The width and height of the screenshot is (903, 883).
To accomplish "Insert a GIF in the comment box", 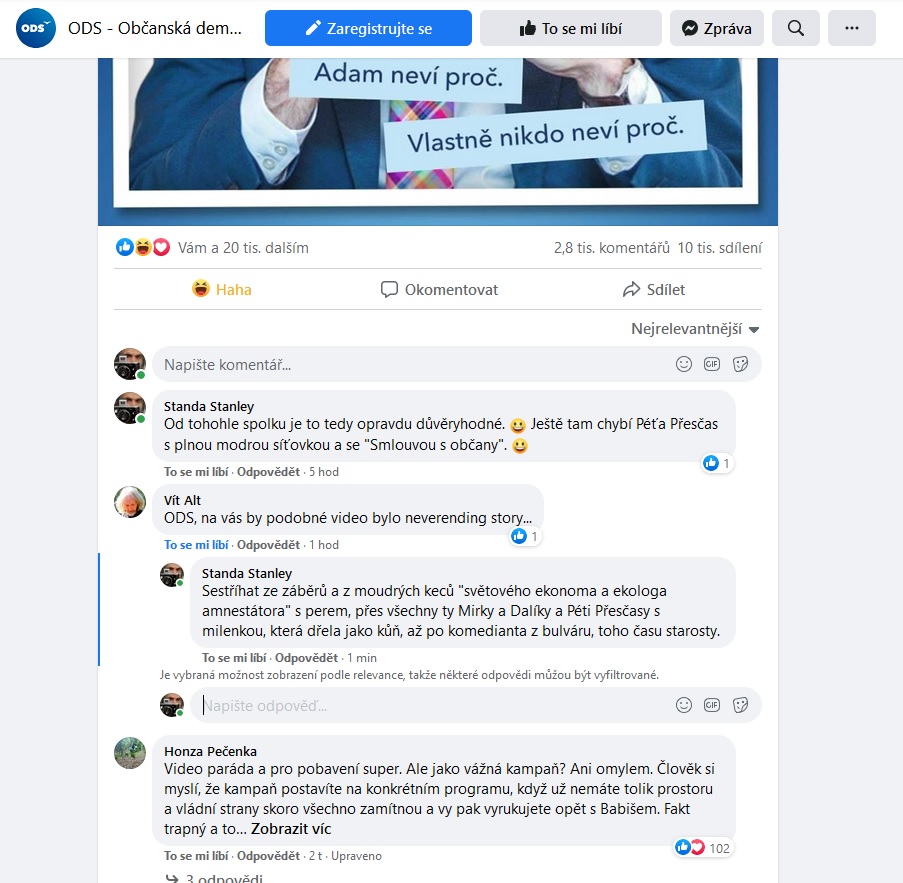I will click(712, 364).
